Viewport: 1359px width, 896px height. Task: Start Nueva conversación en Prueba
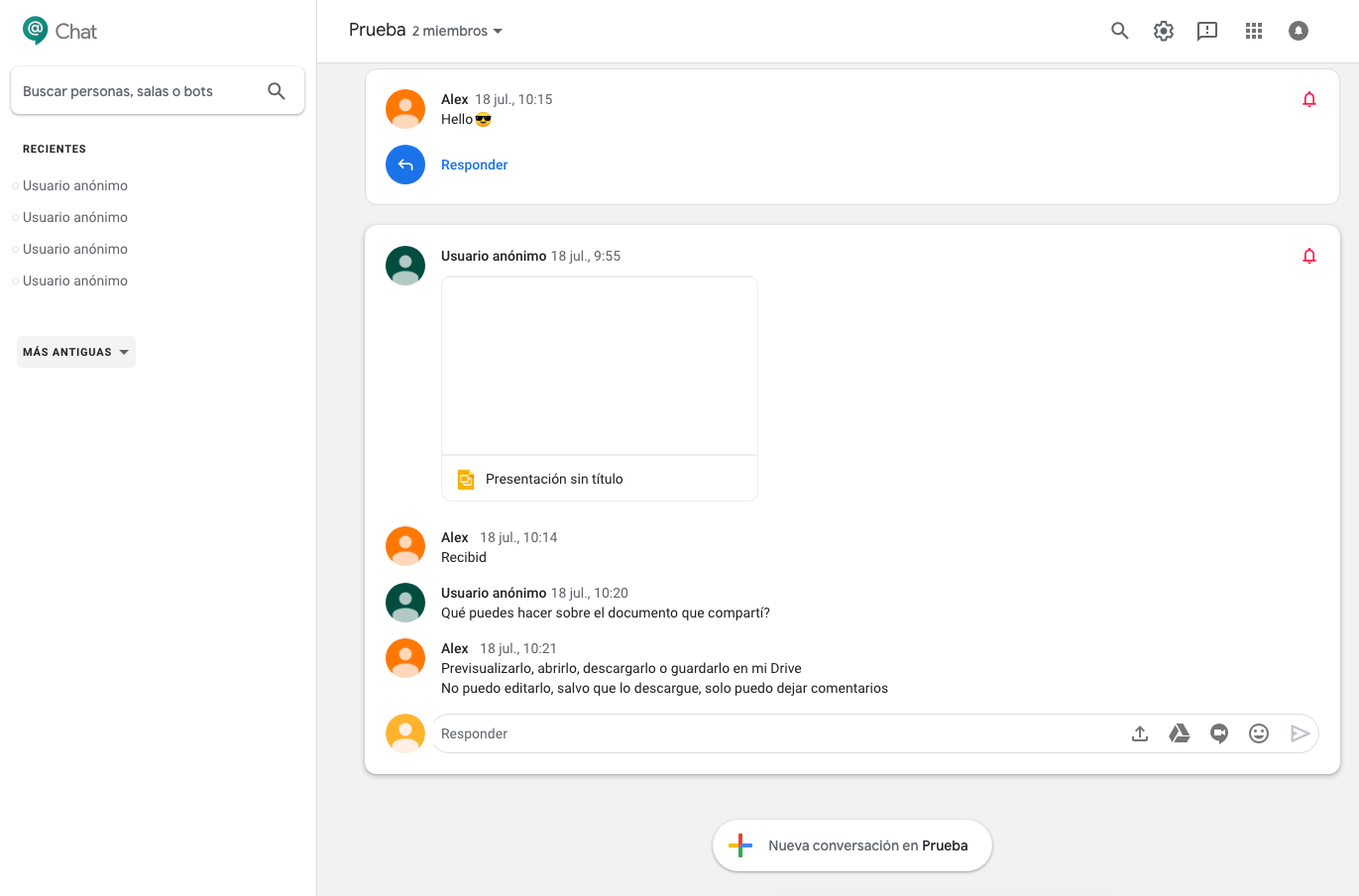coord(851,845)
